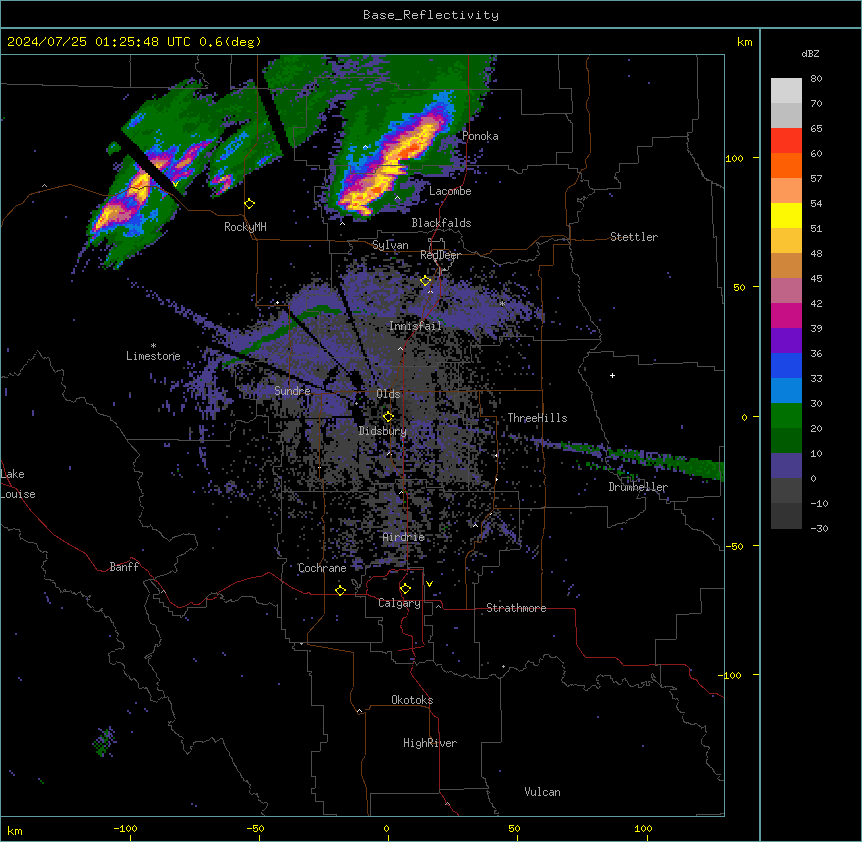Click the Ponoka city label
The height and width of the screenshot is (842, 862).
[480, 136]
